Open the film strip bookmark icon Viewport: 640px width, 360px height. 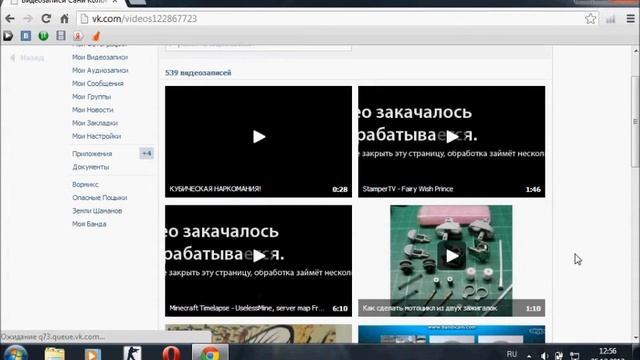[x=61, y=36]
